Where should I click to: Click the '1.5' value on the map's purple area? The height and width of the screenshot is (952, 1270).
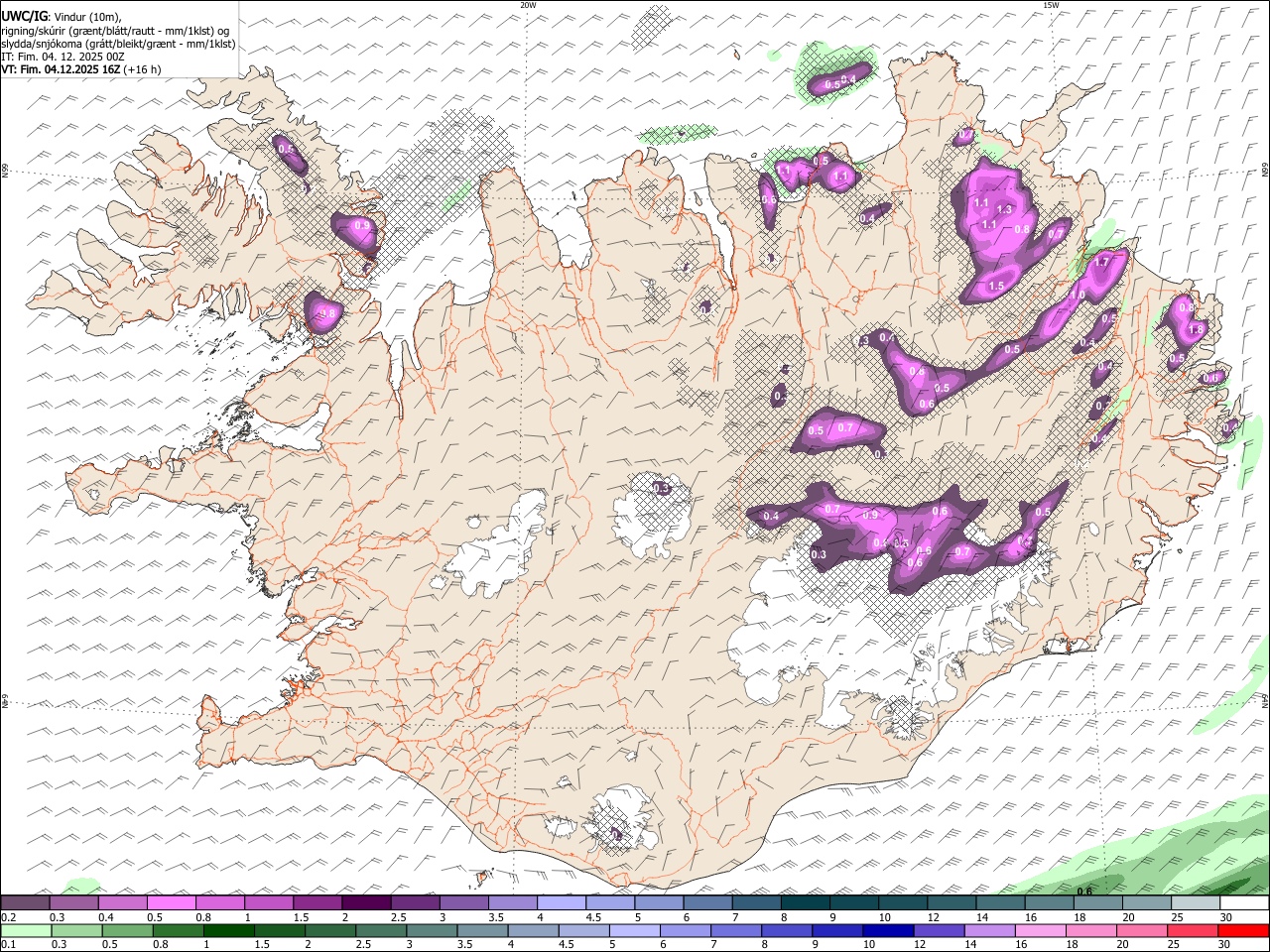pyautogui.click(x=996, y=286)
